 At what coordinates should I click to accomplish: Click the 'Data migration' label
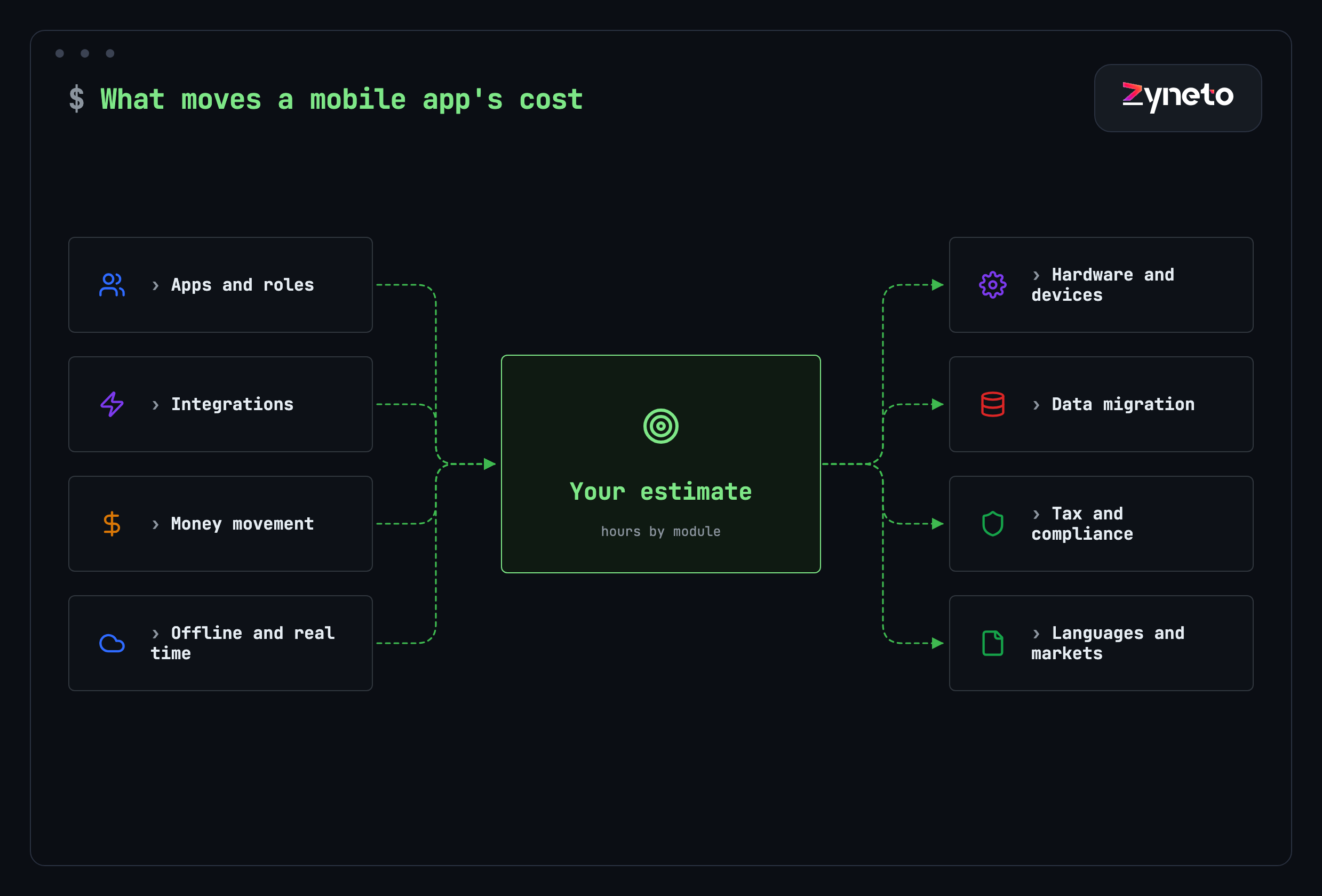(1123, 404)
